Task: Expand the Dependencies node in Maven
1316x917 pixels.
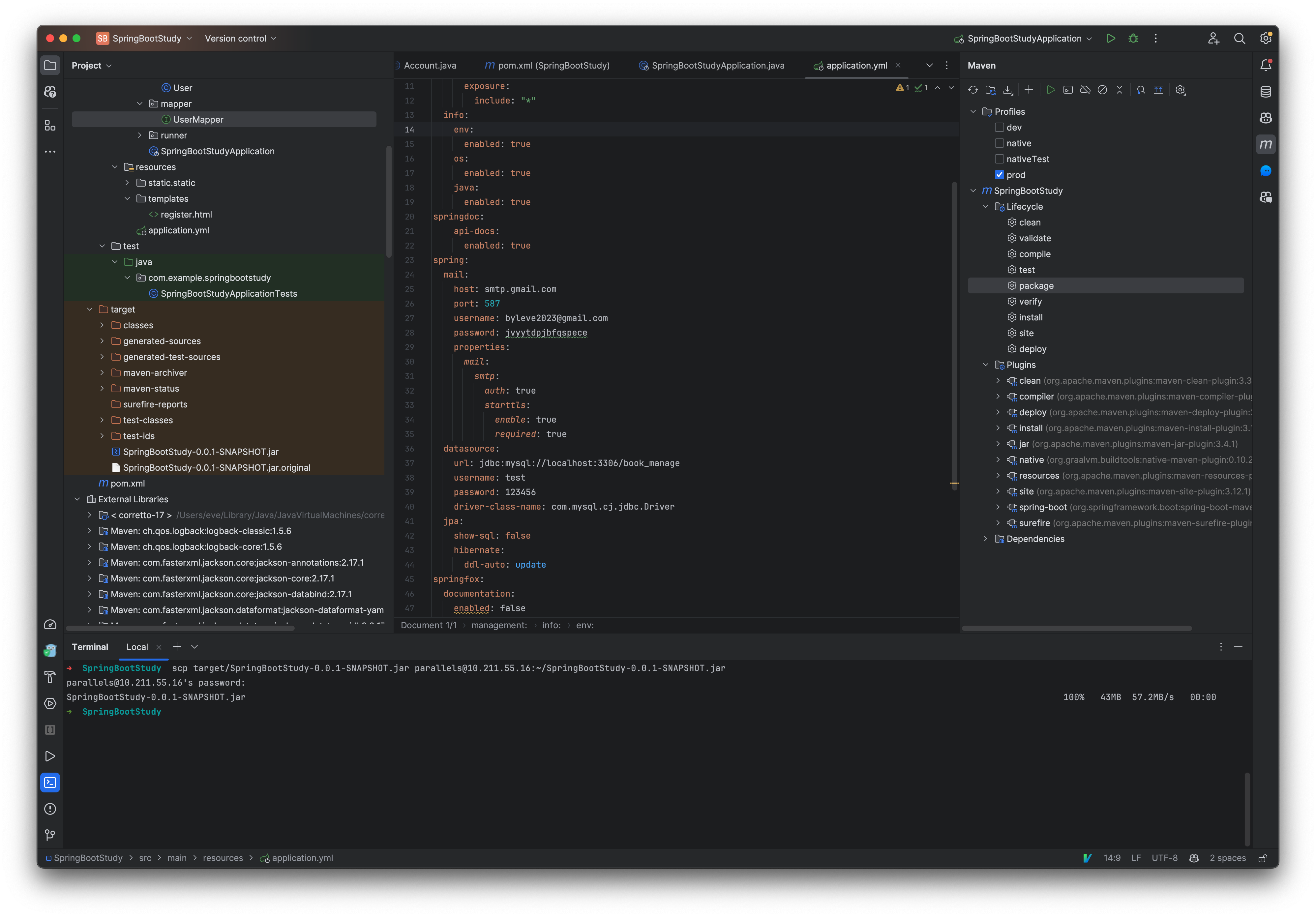Action: tap(986, 539)
